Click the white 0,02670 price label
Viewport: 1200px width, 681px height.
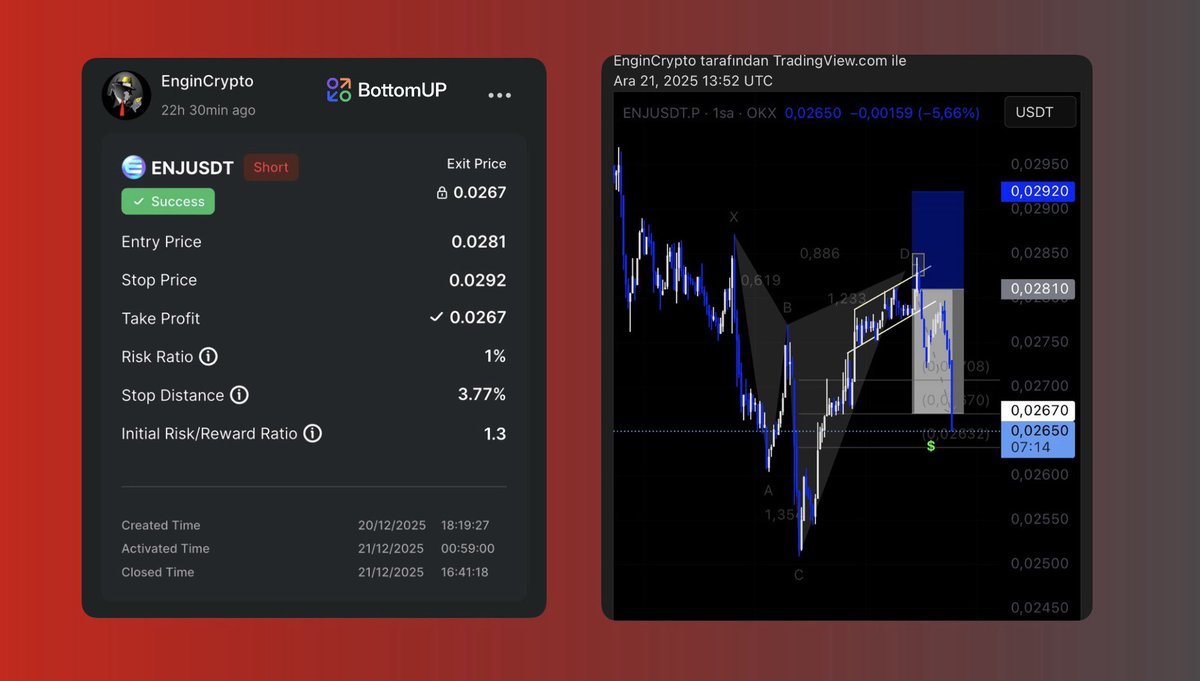(x=1038, y=410)
